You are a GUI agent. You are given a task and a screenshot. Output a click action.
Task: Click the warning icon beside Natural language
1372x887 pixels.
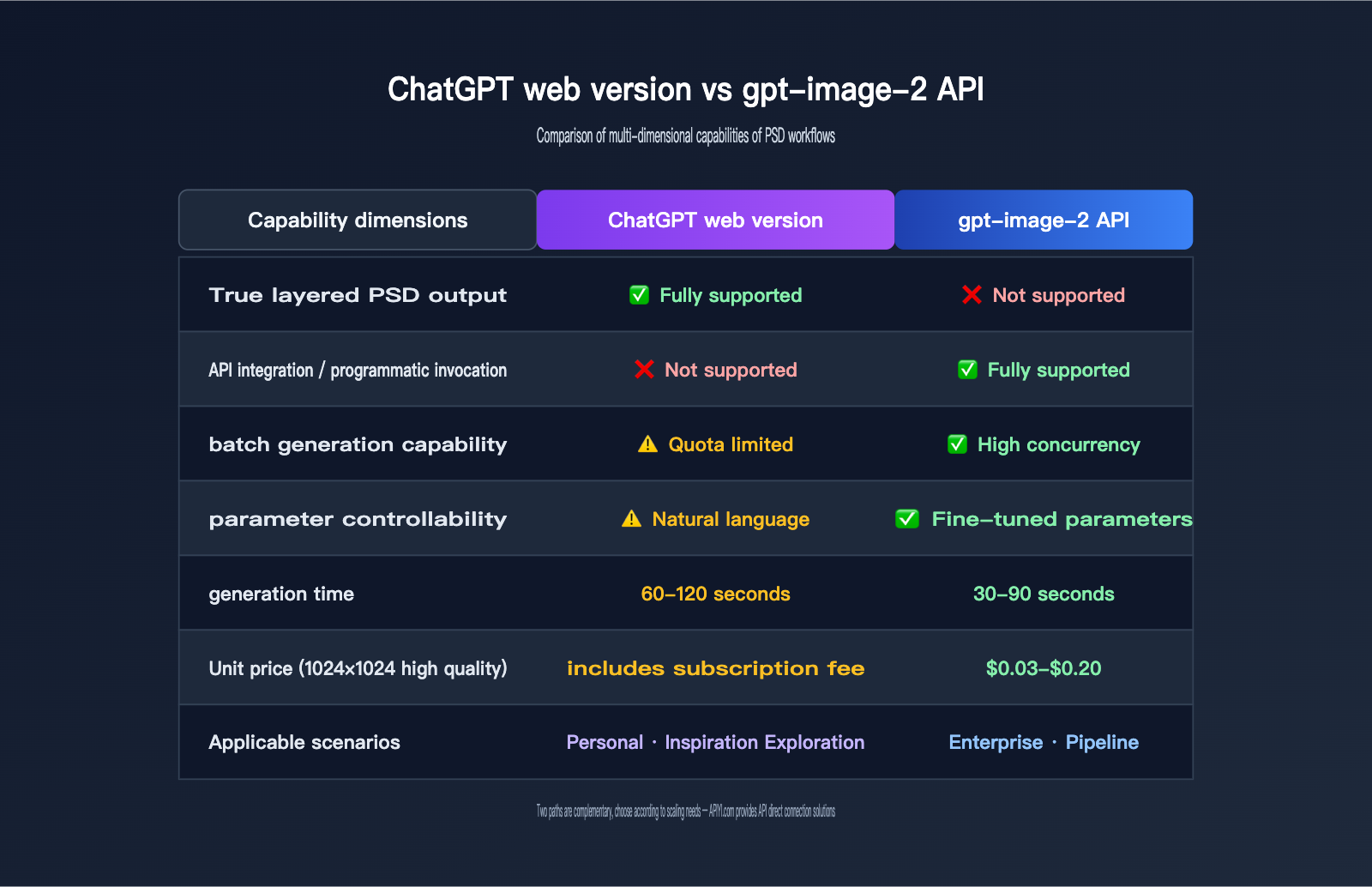click(x=631, y=519)
